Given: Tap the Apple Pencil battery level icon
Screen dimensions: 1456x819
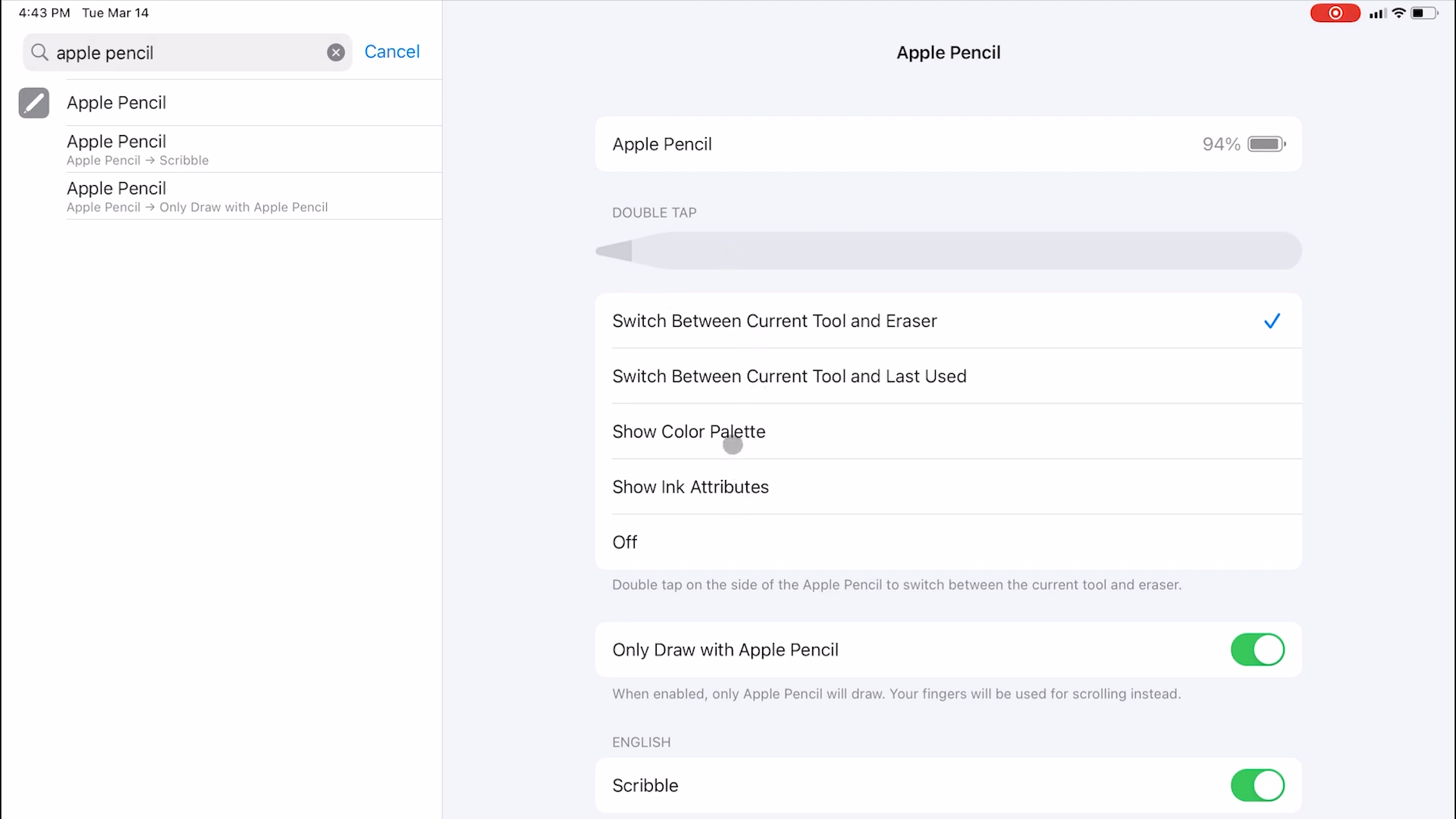Looking at the screenshot, I should (1266, 144).
